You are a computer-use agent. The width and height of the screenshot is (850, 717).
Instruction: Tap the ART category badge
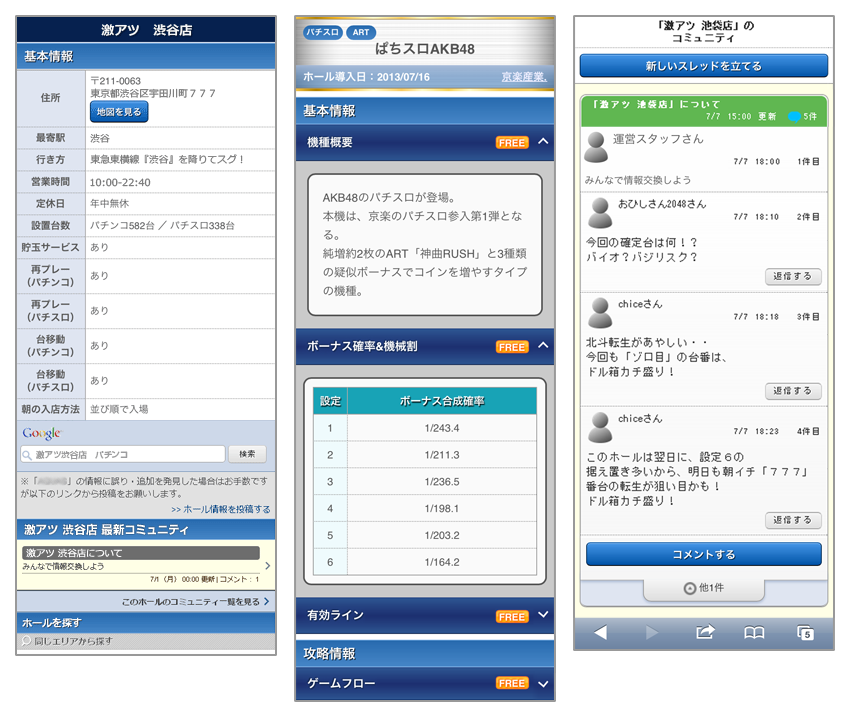pos(360,32)
